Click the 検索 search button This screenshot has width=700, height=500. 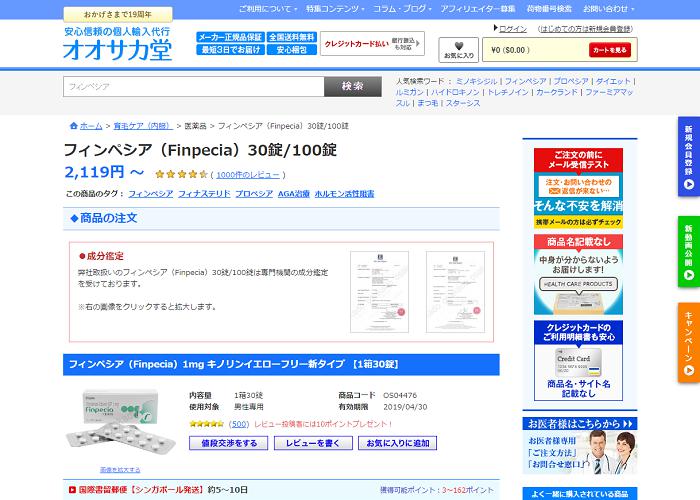pos(353,87)
